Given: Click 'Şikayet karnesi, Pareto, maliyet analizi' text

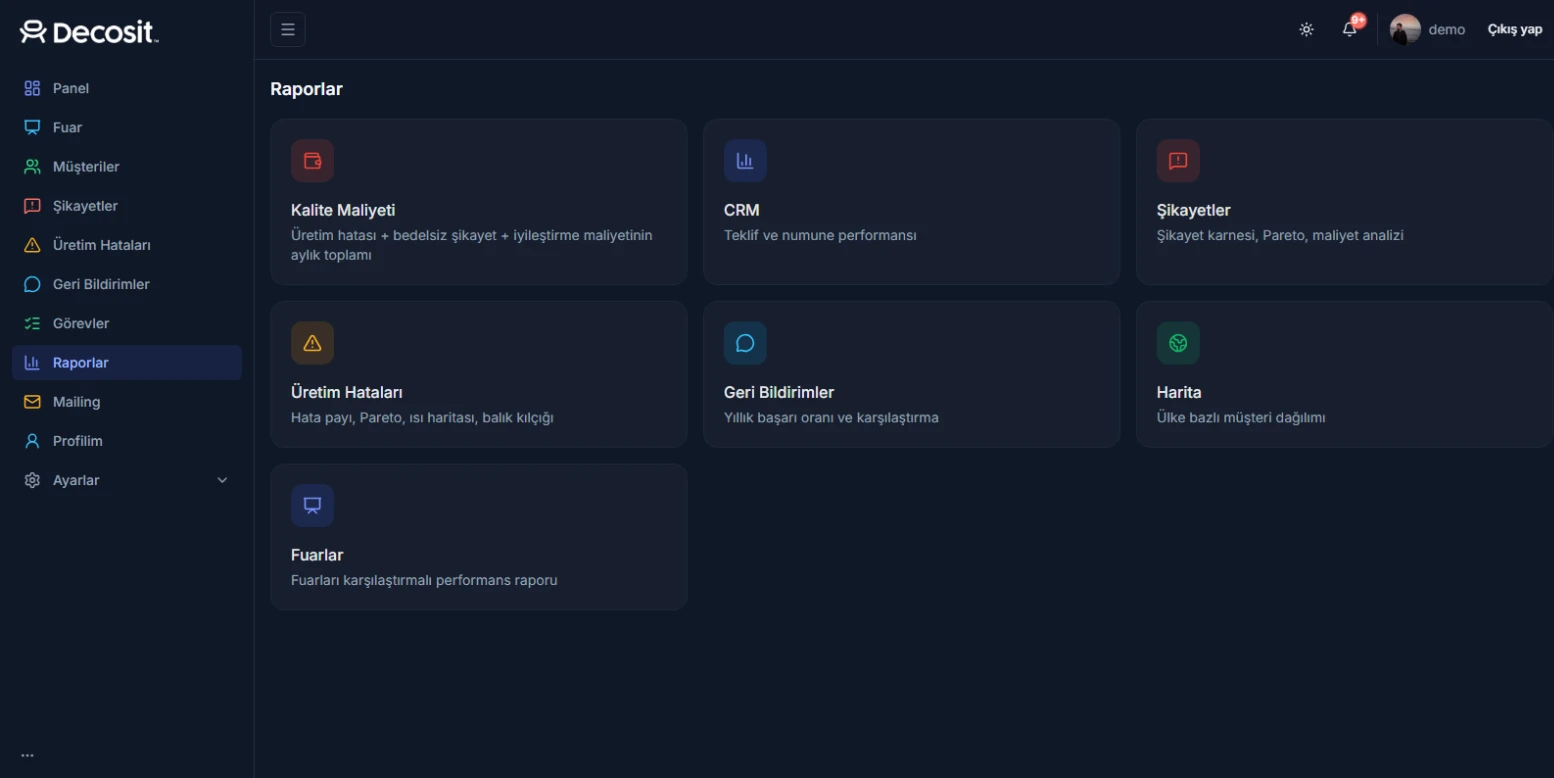Looking at the screenshot, I should point(1280,235).
